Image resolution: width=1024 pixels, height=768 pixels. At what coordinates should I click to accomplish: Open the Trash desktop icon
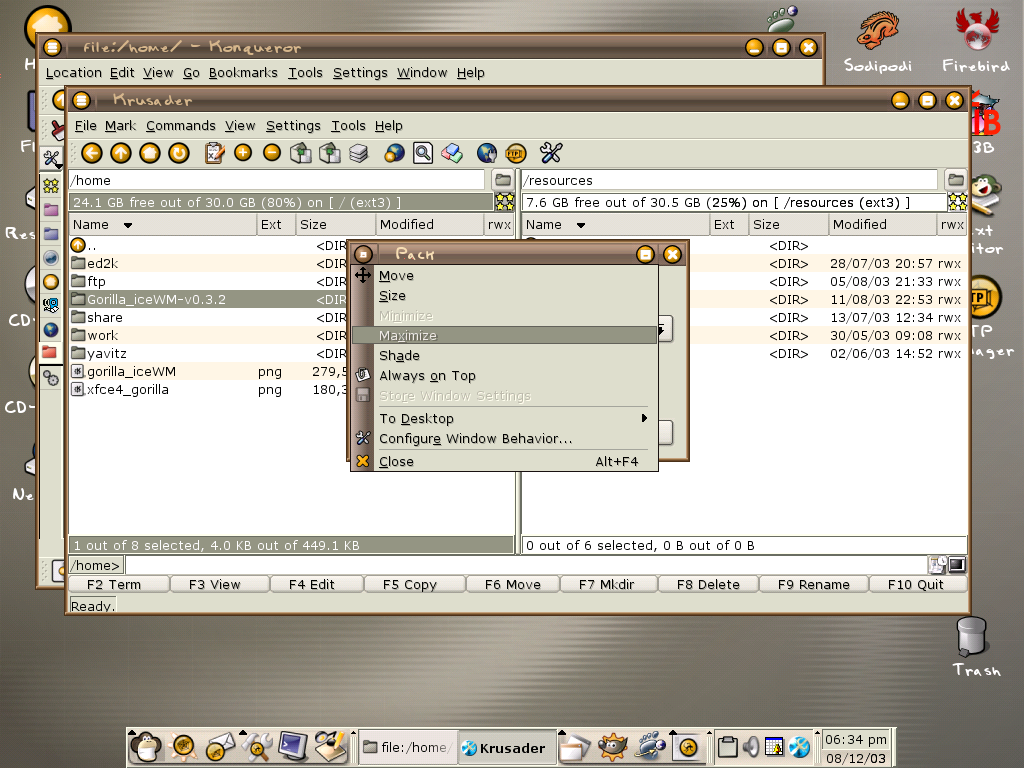972,646
